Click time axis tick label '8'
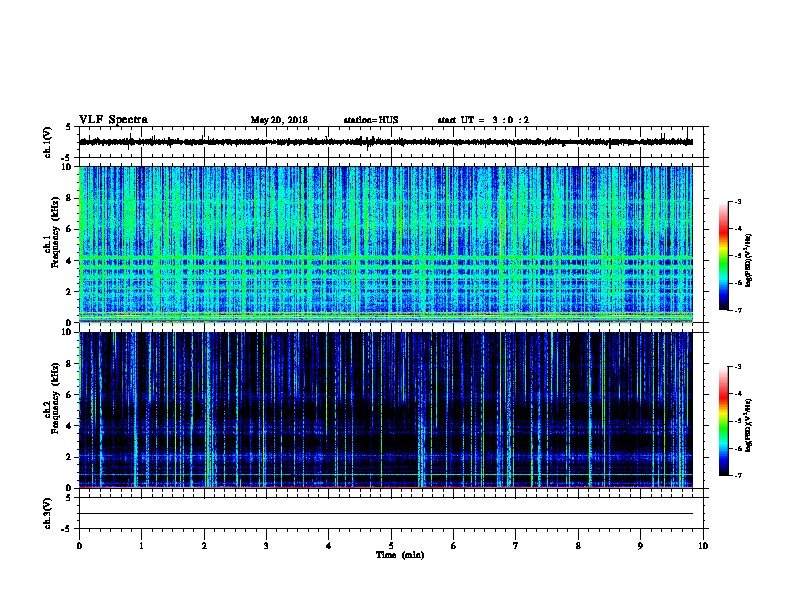The height and width of the screenshot is (612, 792). point(578,546)
